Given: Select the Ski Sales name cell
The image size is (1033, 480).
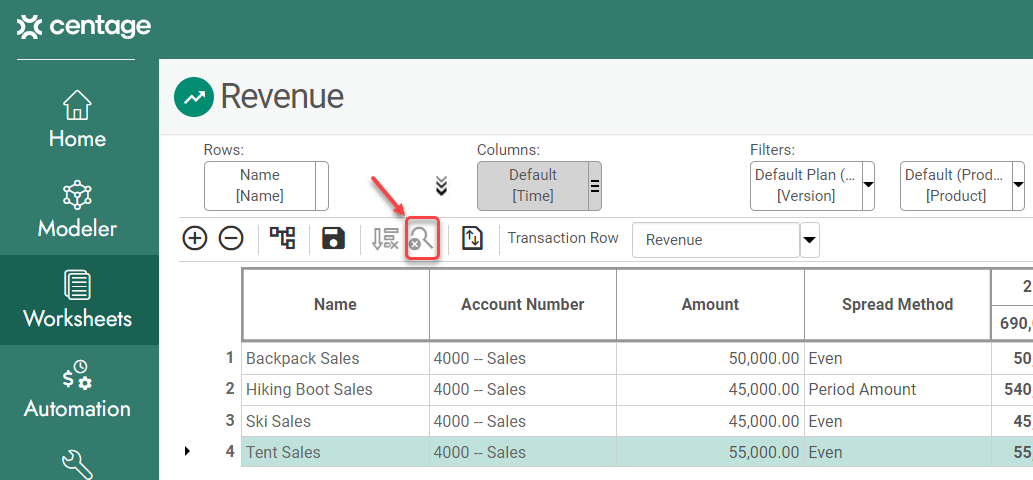Looking at the screenshot, I should point(335,421).
